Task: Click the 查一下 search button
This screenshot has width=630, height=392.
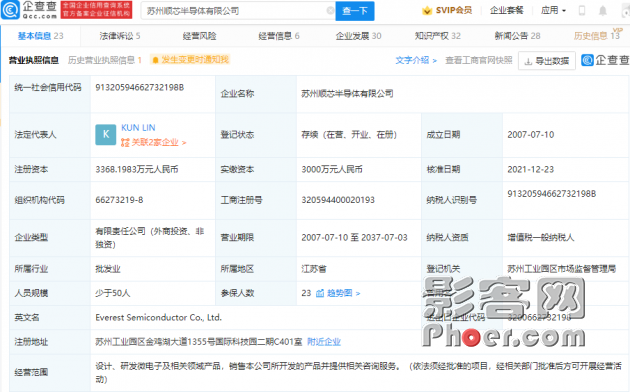Action: pyautogui.click(x=355, y=11)
